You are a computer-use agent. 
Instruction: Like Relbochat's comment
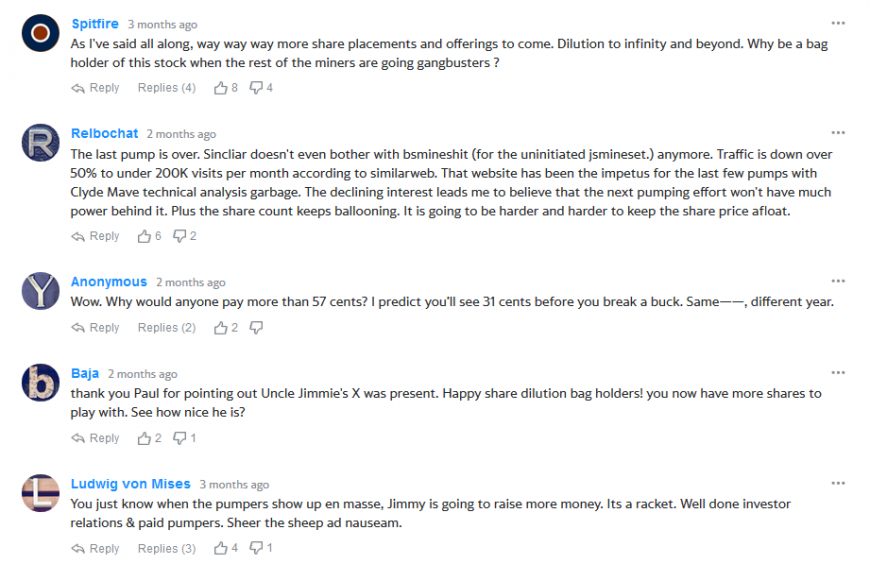pos(145,236)
